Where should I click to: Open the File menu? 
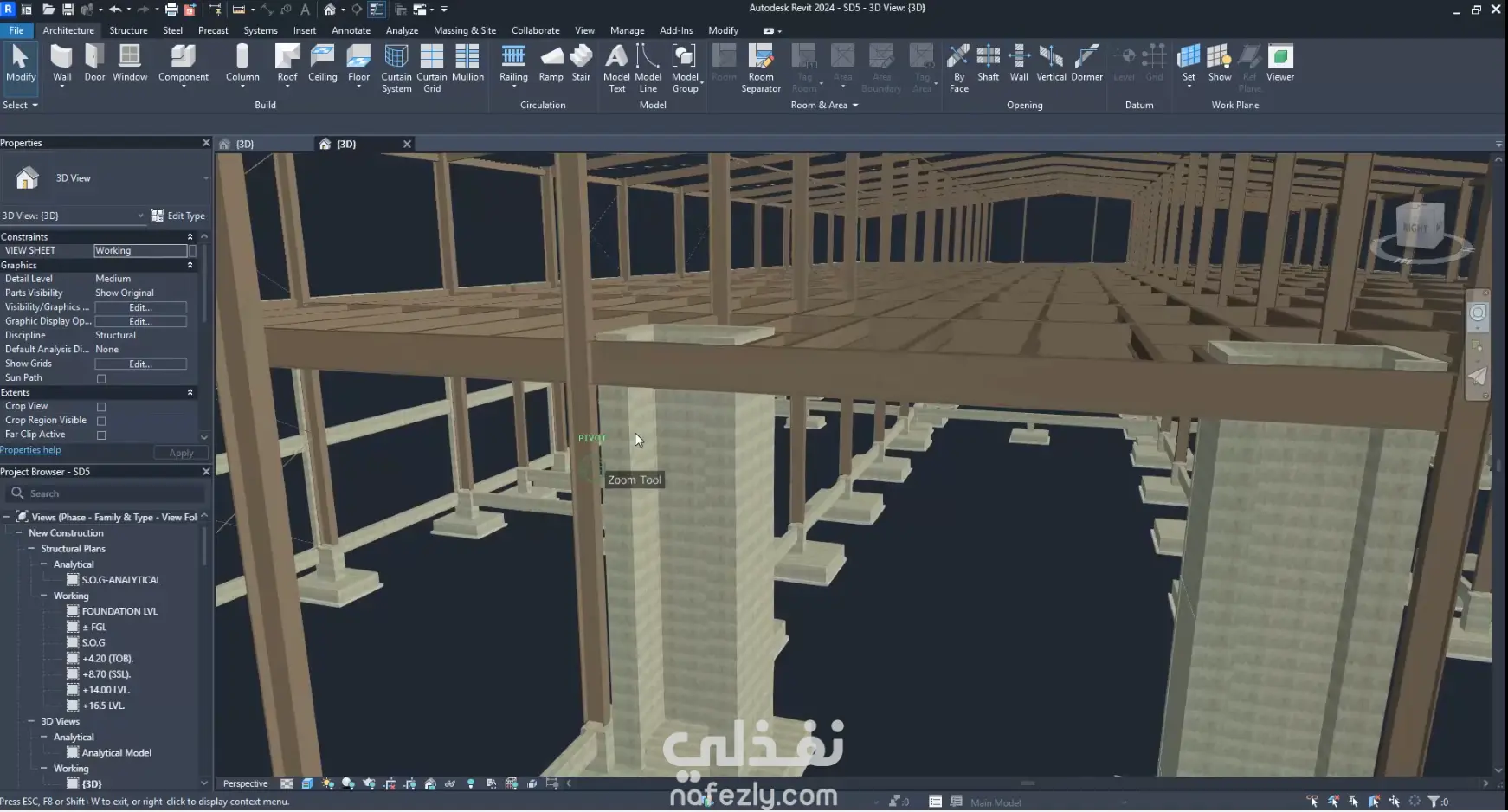click(16, 30)
